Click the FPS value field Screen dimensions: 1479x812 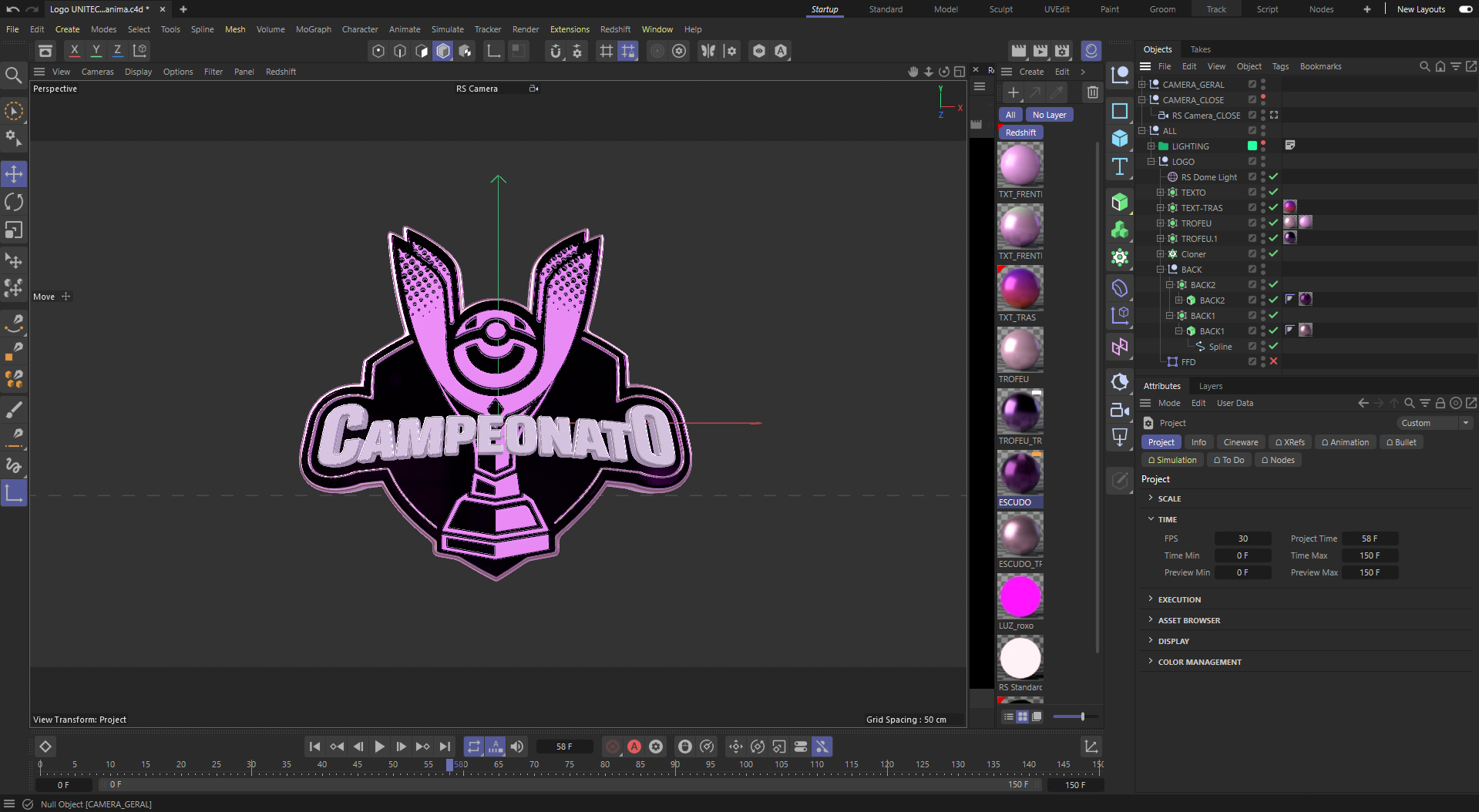pos(1242,539)
